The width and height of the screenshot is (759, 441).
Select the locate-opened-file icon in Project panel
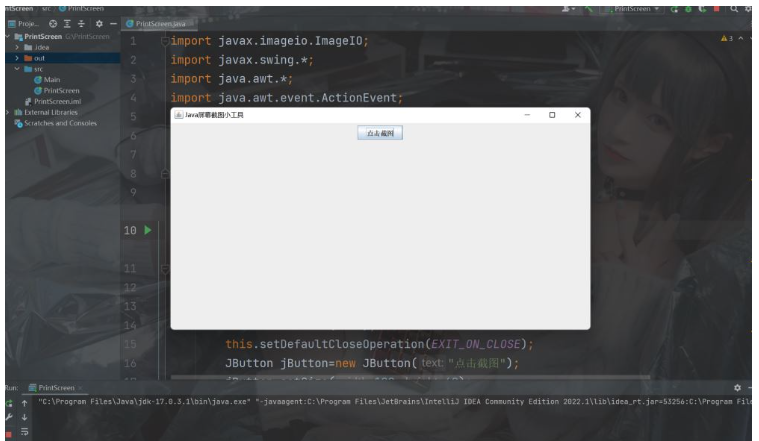pos(53,24)
